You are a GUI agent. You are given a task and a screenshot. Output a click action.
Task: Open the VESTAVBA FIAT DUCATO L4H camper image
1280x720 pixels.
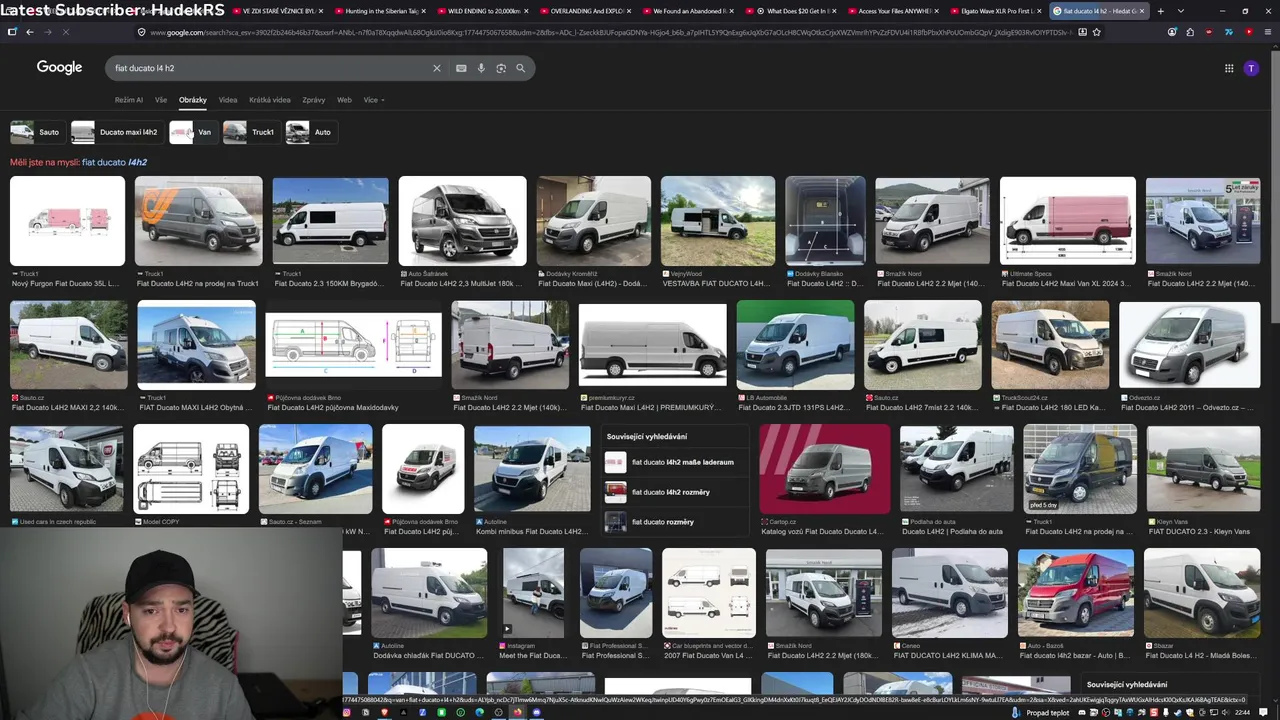click(718, 221)
